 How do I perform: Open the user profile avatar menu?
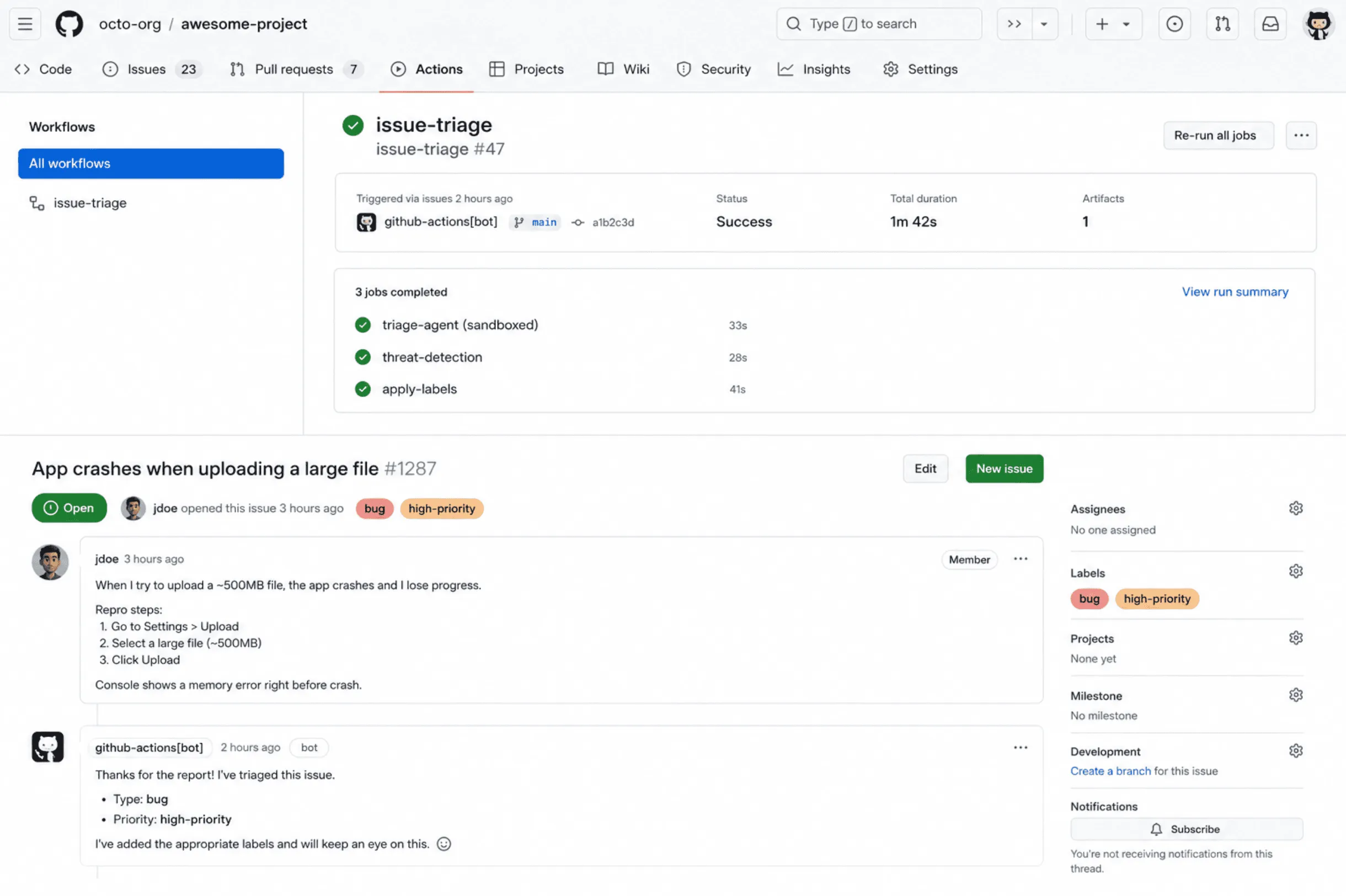1318,24
